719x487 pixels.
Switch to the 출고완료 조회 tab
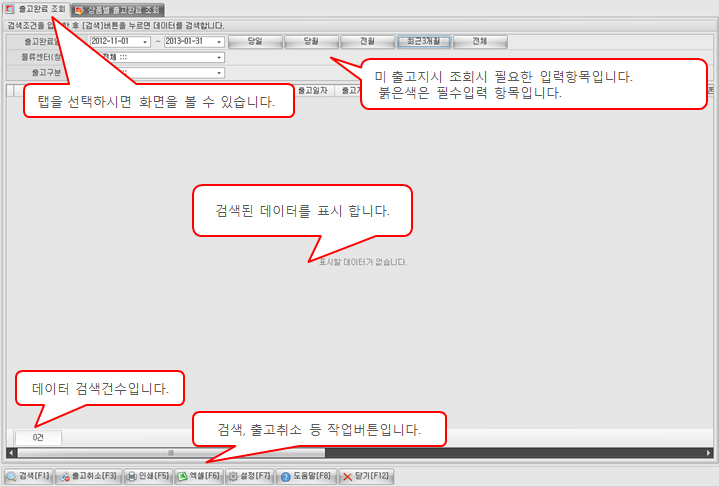36,9
